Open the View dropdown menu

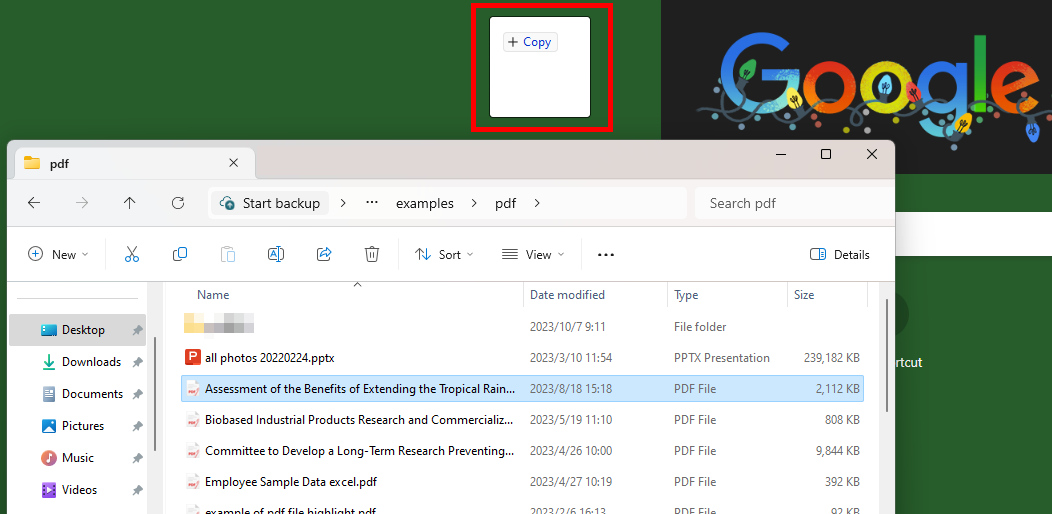pos(533,254)
